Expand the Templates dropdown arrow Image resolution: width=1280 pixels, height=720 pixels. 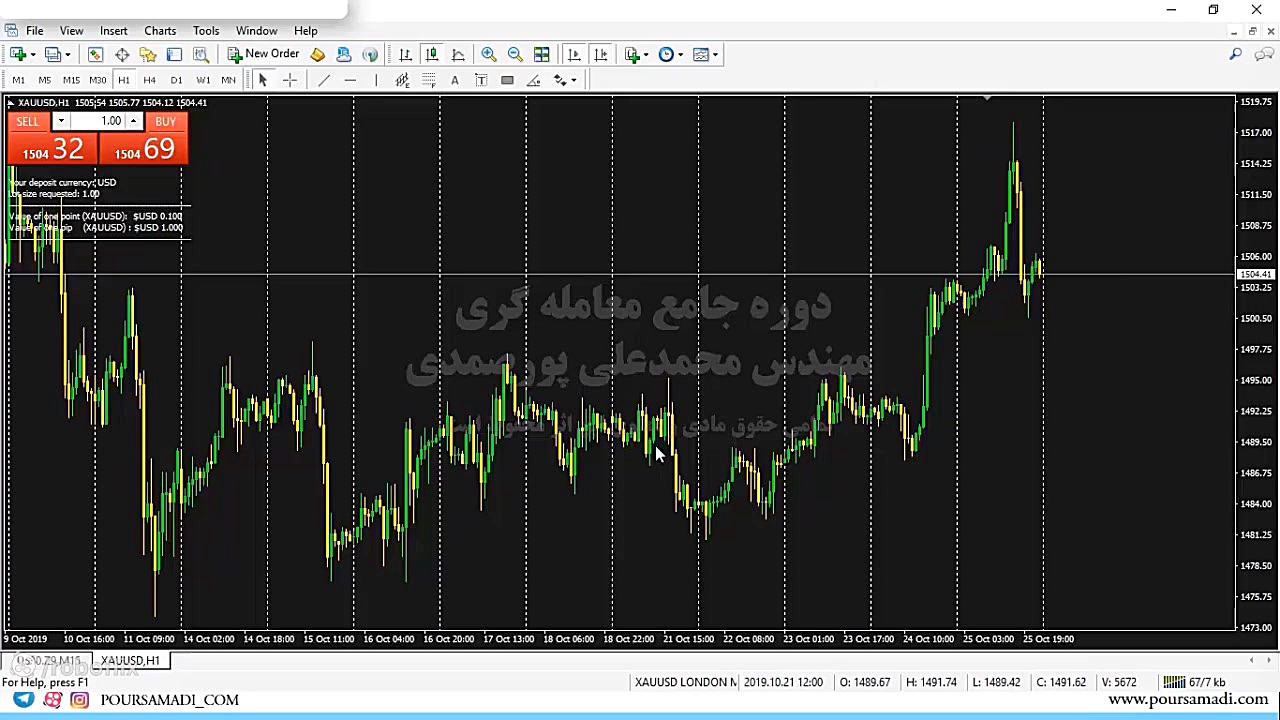point(716,55)
